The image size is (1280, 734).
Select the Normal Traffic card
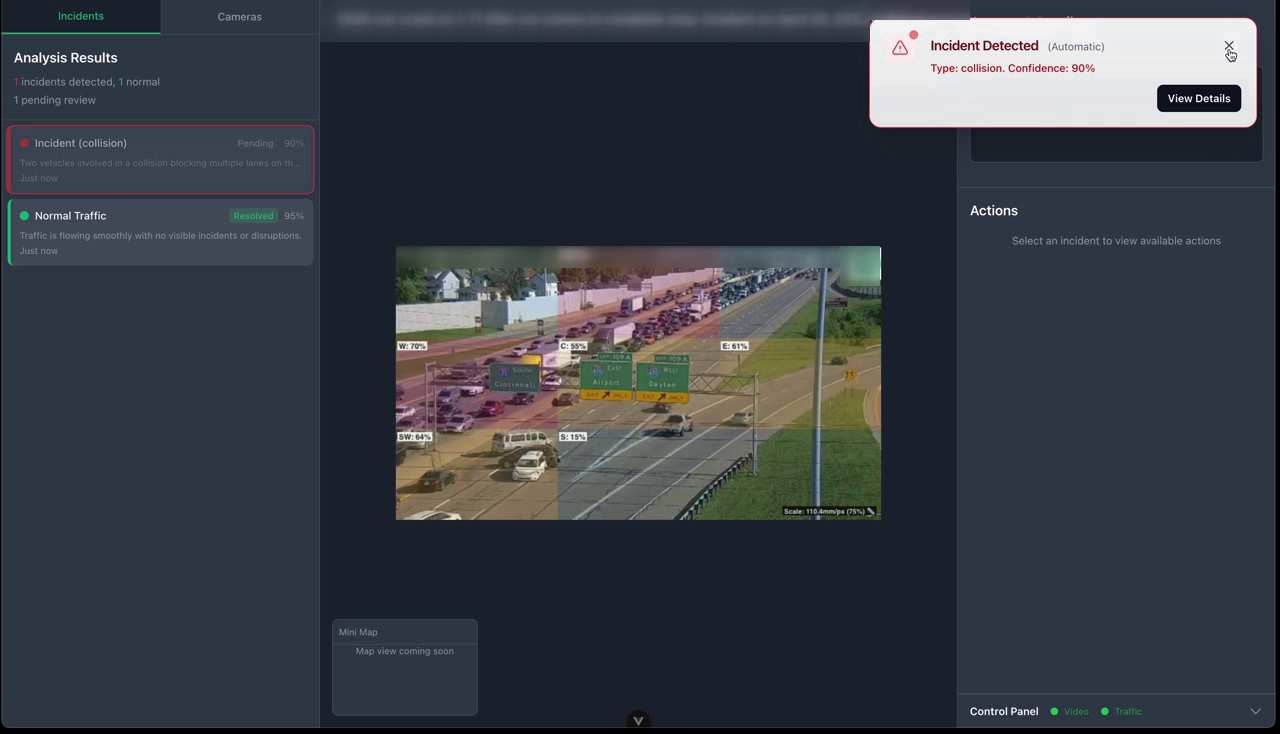pyautogui.click(x=161, y=232)
